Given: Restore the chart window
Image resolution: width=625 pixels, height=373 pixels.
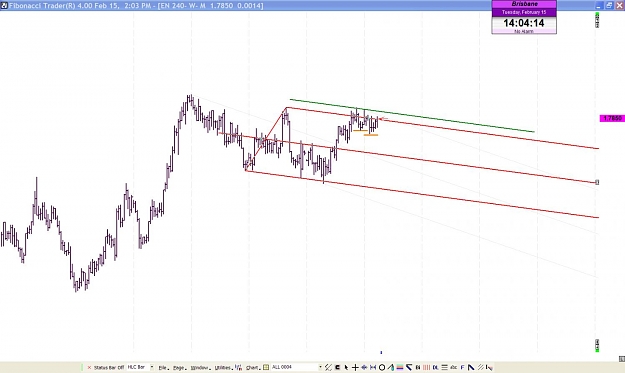Looking at the screenshot, I should [x=609, y=6].
